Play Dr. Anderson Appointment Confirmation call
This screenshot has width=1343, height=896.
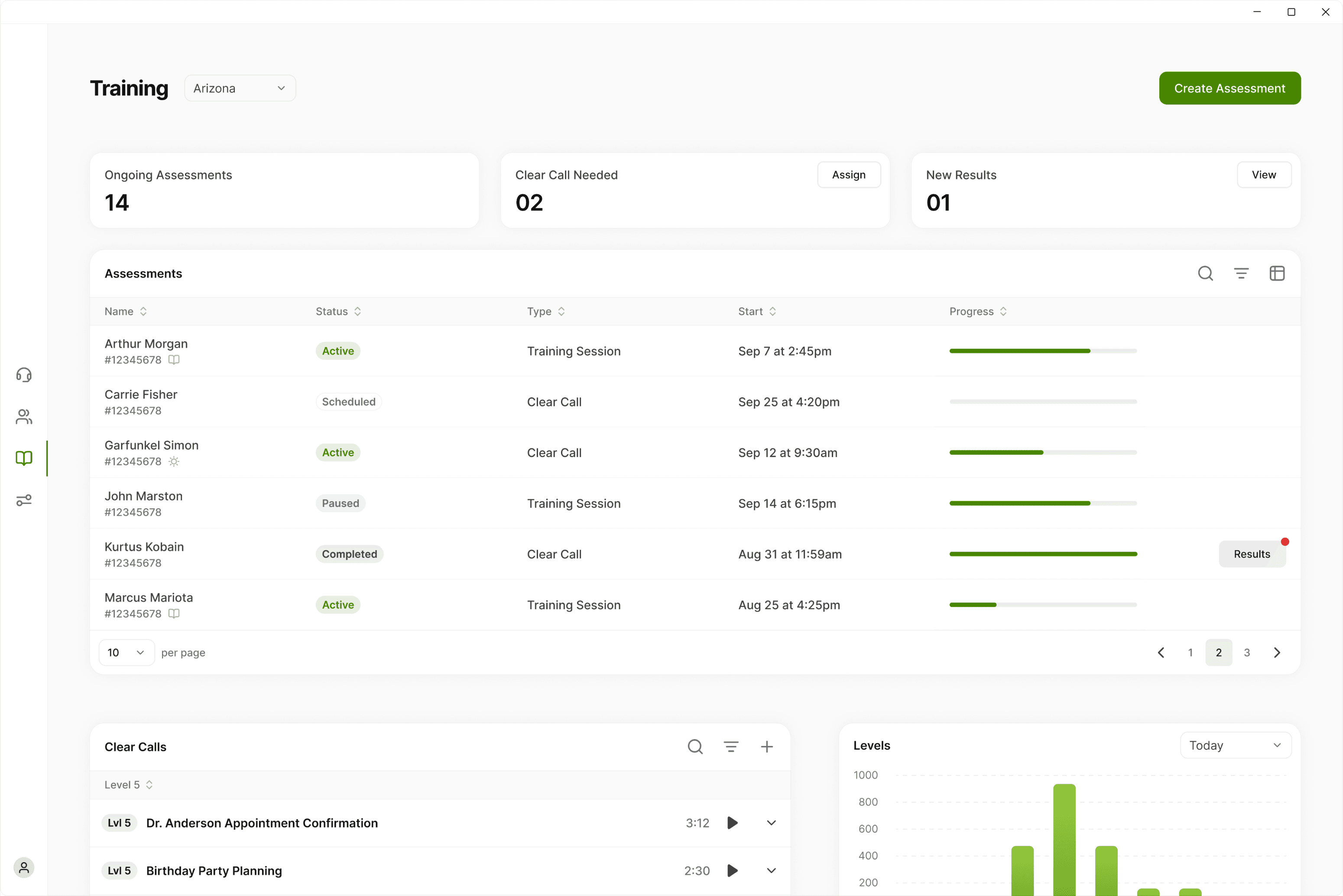click(x=732, y=823)
